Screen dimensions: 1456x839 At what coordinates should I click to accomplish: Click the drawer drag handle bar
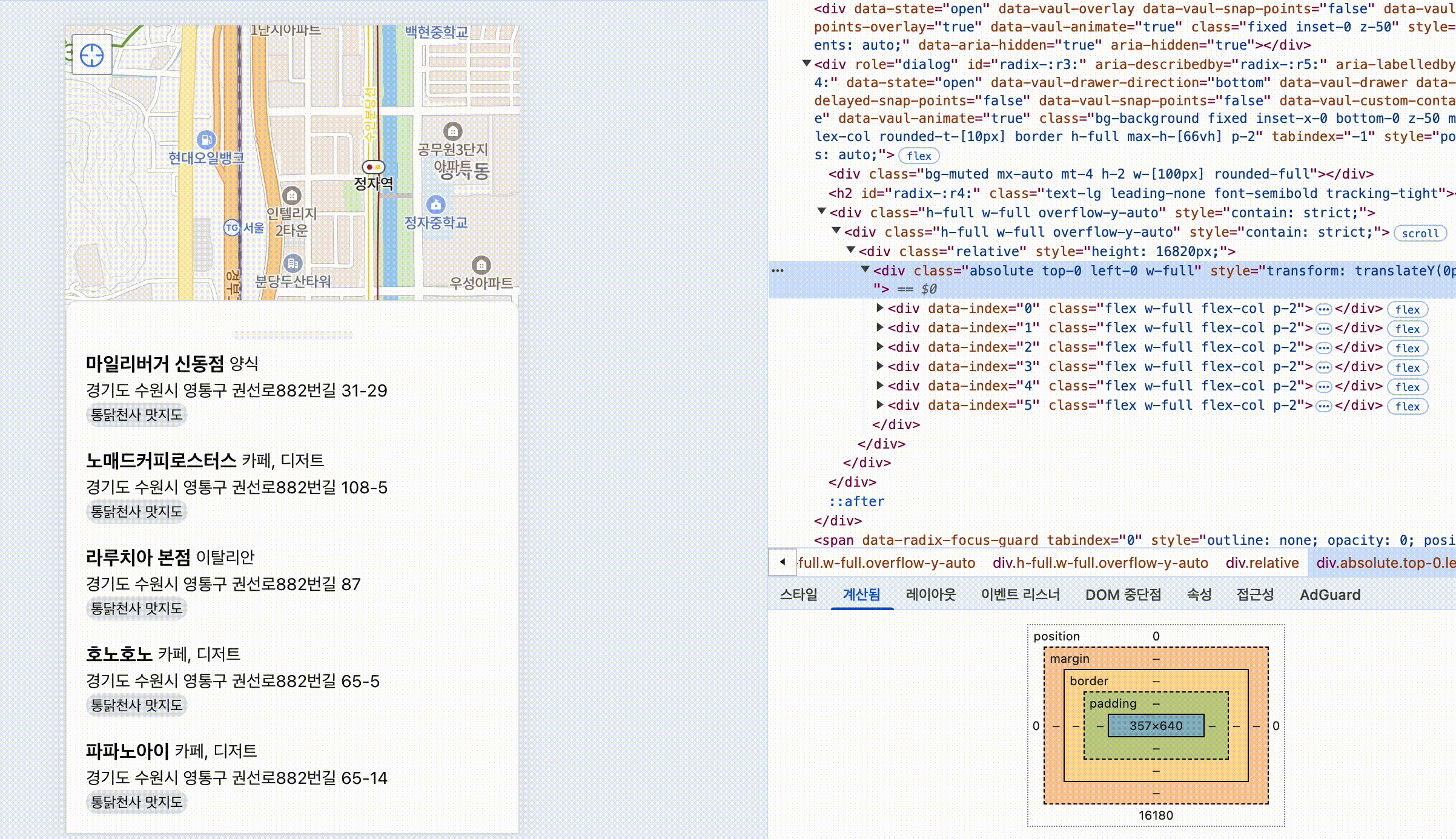[x=292, y=335]
